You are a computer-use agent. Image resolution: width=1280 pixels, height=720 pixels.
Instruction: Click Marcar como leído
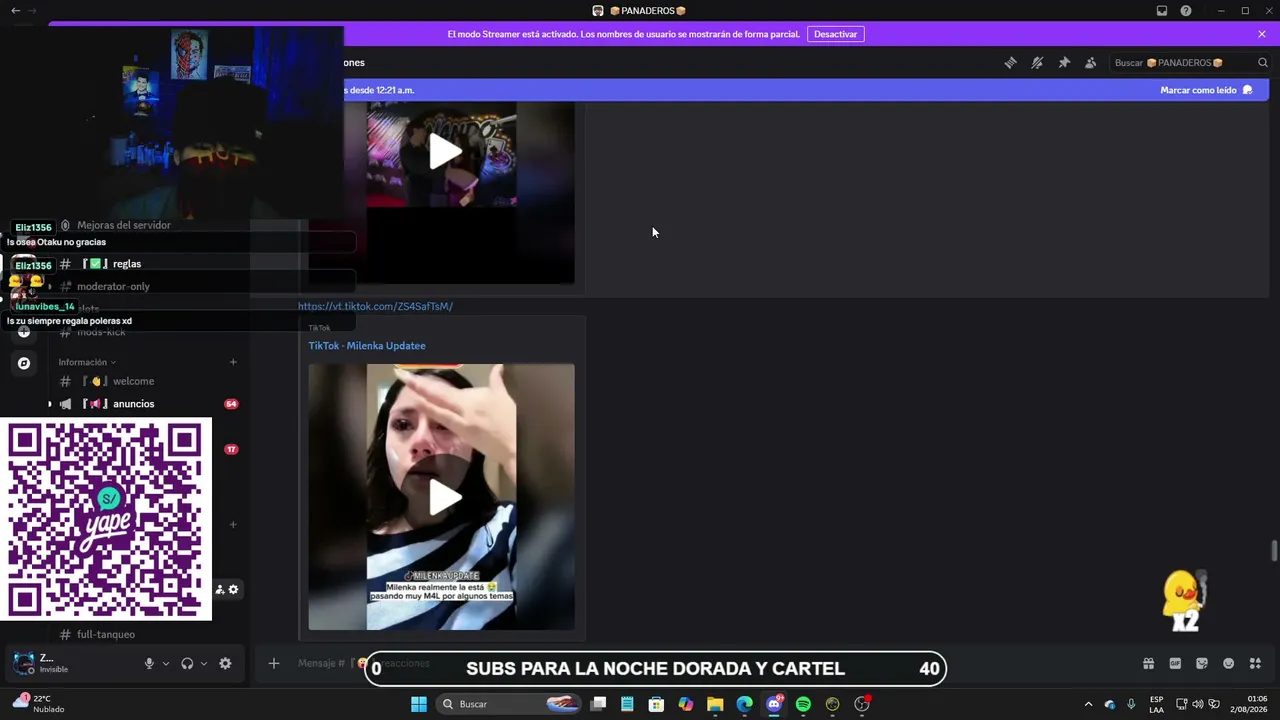[1206, 90]
